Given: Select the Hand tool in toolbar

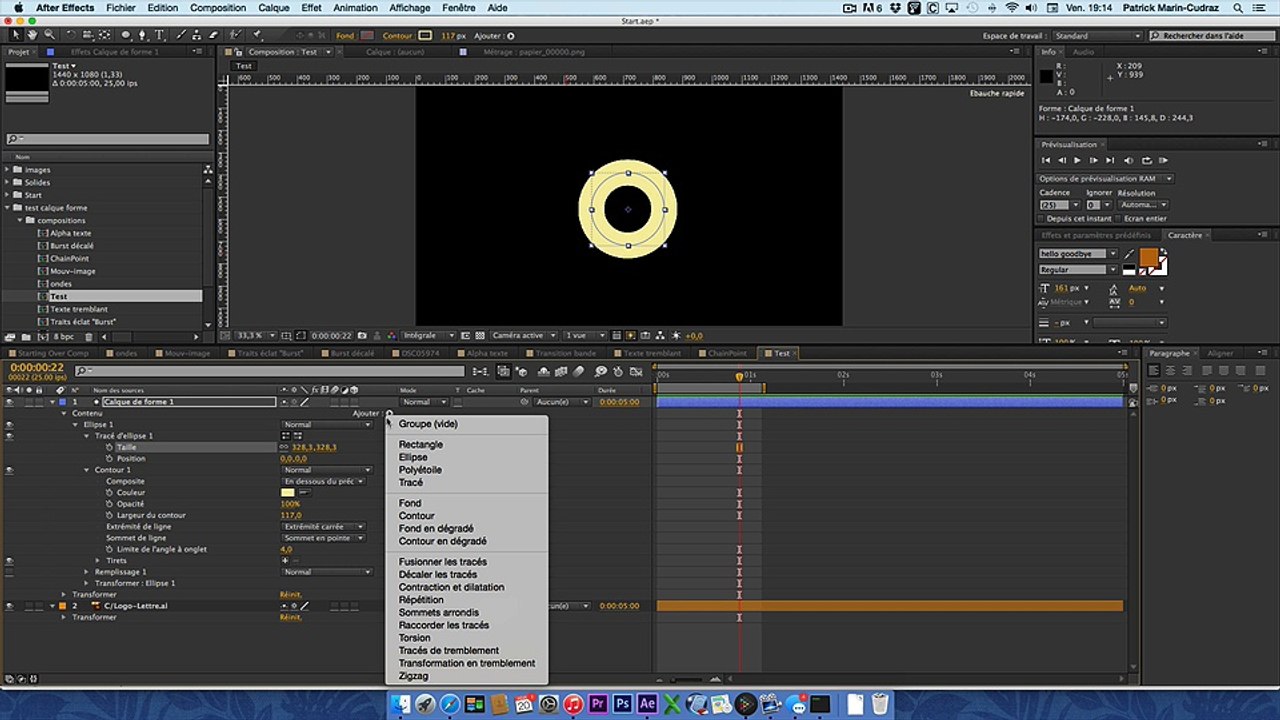Looking at the screenshot, I should [x=34, y=35].
